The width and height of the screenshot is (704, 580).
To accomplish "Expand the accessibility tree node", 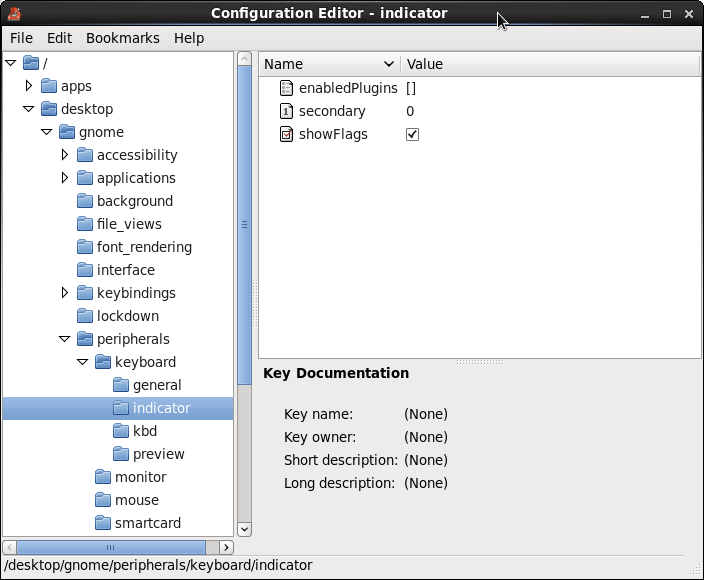I will click(x=65, y=155).
